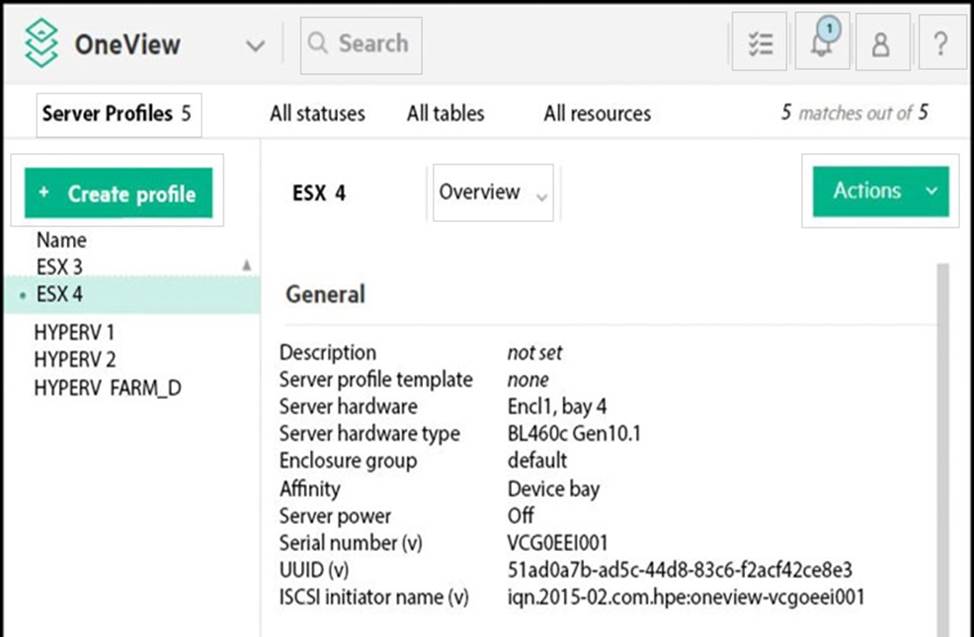Open the Overview view selector dropdown
Image resolution: width=974 pixels, height=637 pixels.
click(x=493, y=192)
